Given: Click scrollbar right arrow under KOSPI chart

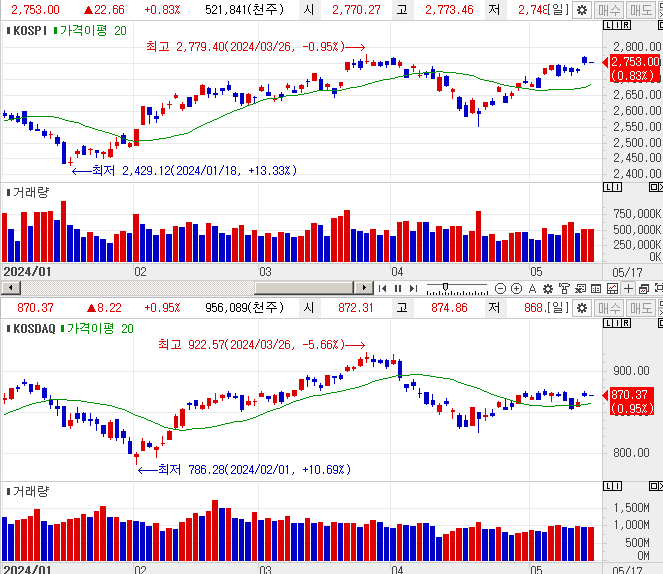Looking at the screenshot, I should pyautogui.click(x=364, y=288).
